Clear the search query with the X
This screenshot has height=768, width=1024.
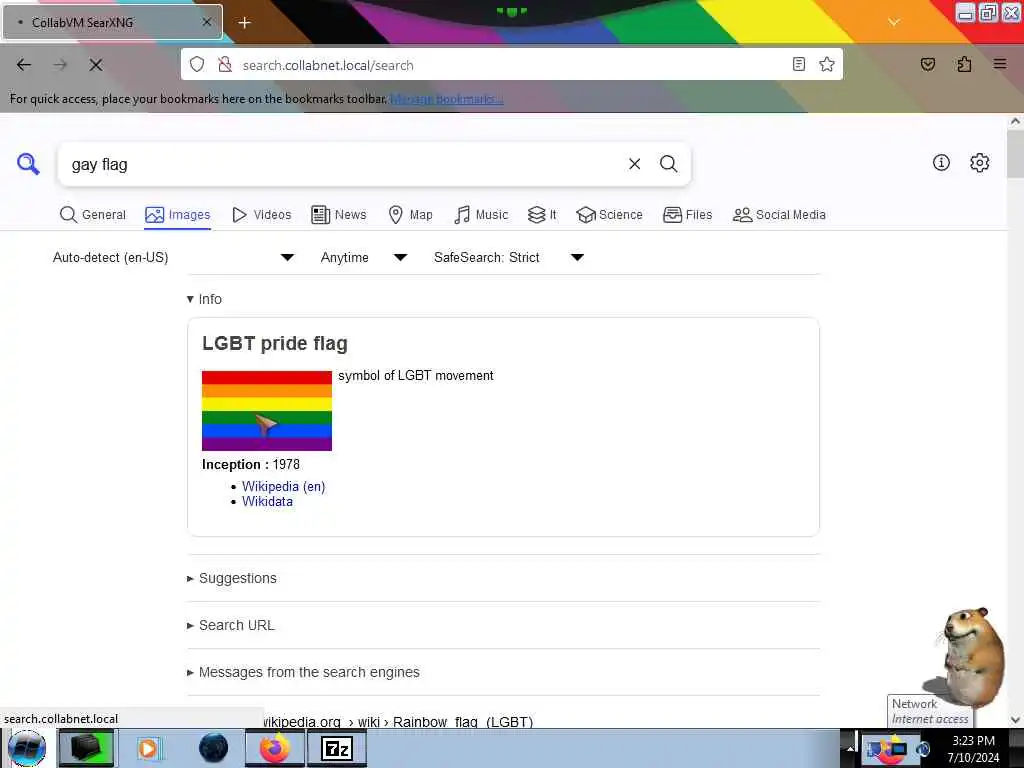click(634, 164)
